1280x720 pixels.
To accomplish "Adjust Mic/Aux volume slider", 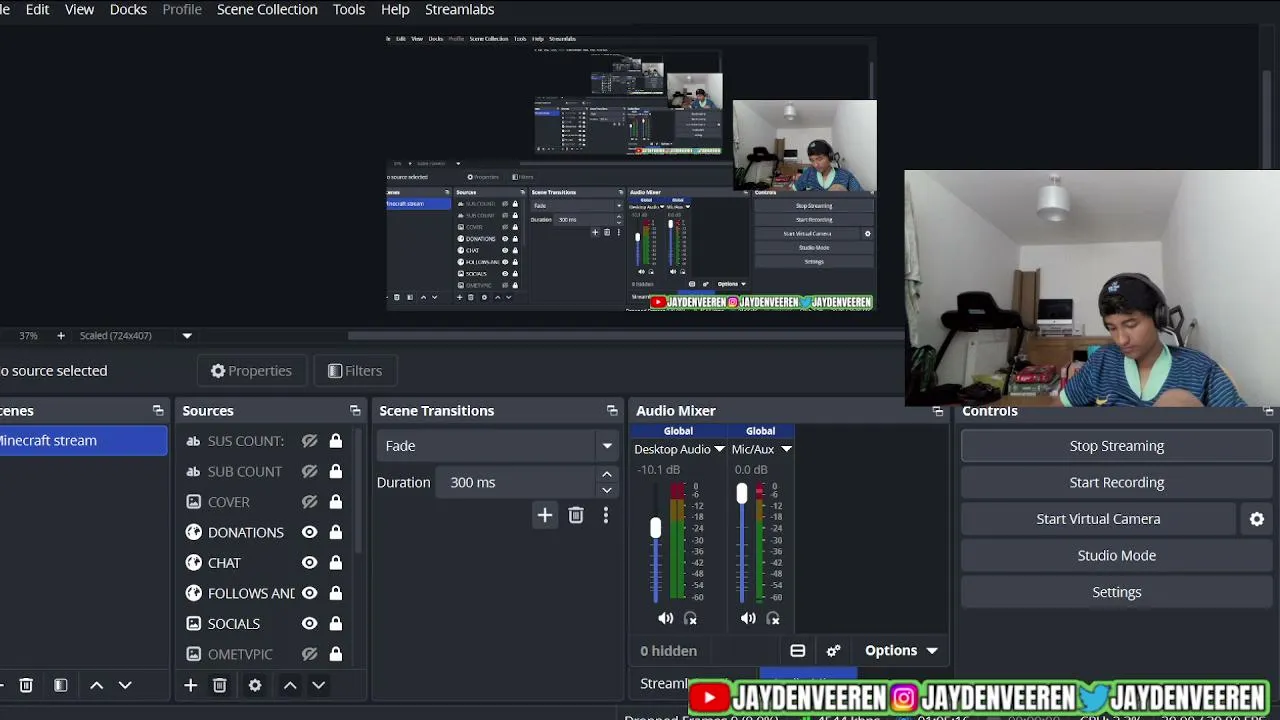I will [x=741, y=494].
